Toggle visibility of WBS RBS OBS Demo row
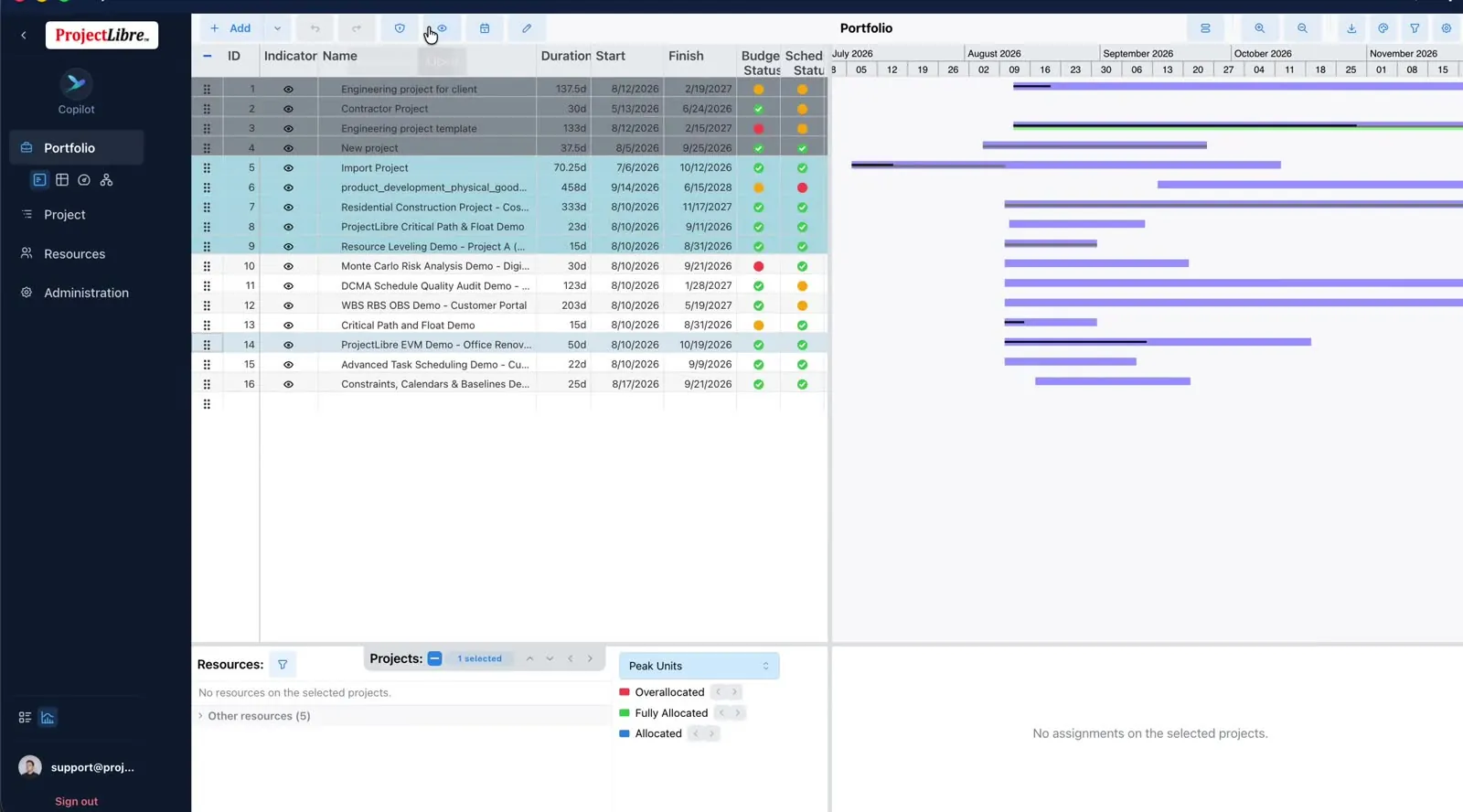Image resolution: width=1463 pixels, height=812 pixels. (288, 305)
